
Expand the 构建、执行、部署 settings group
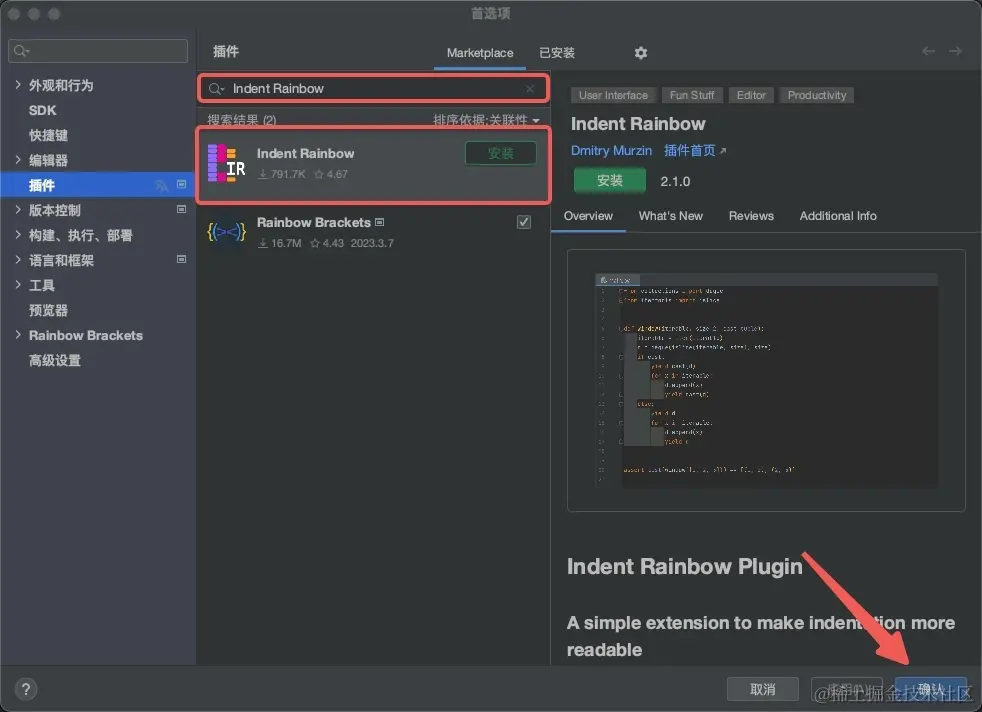(18, 235)
